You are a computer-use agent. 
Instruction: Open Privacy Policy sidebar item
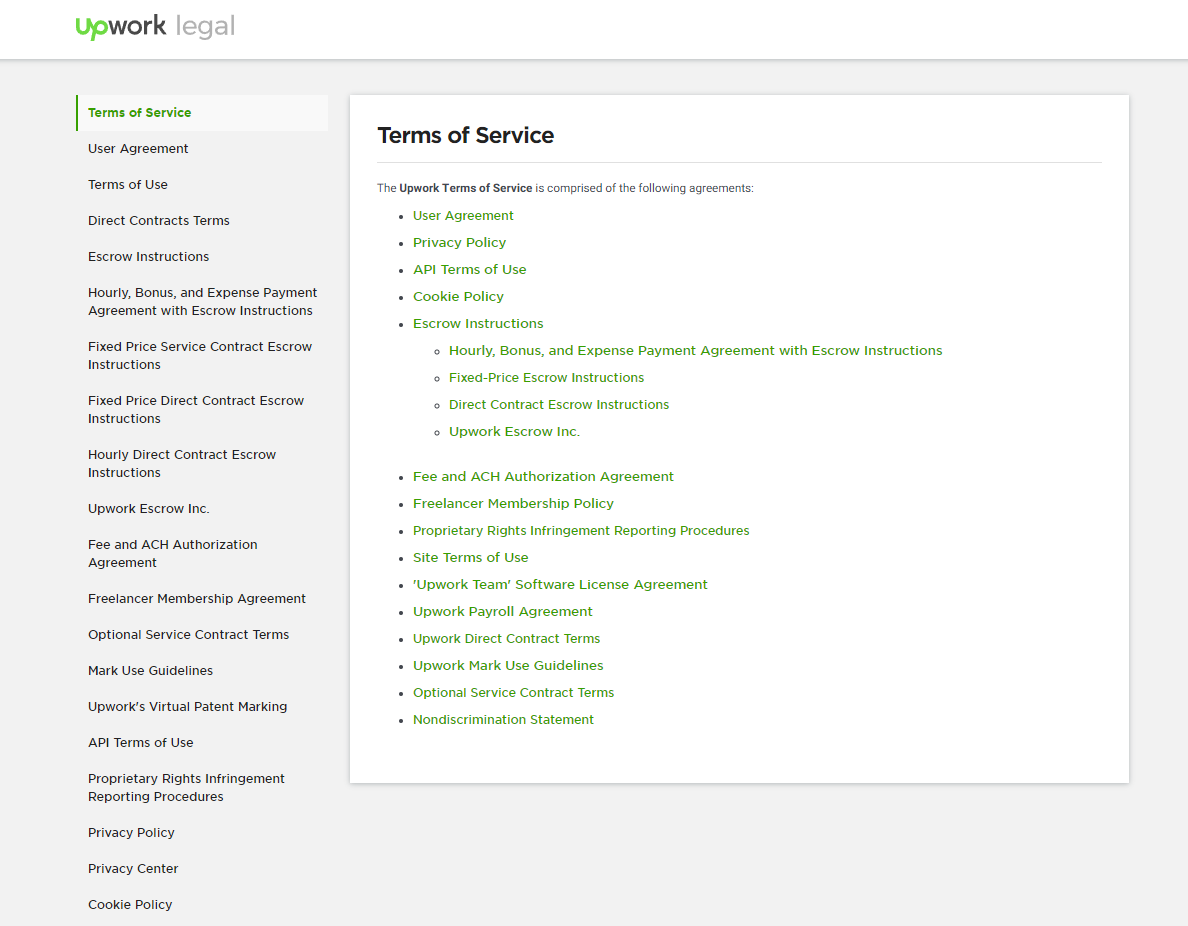(131, 833)
